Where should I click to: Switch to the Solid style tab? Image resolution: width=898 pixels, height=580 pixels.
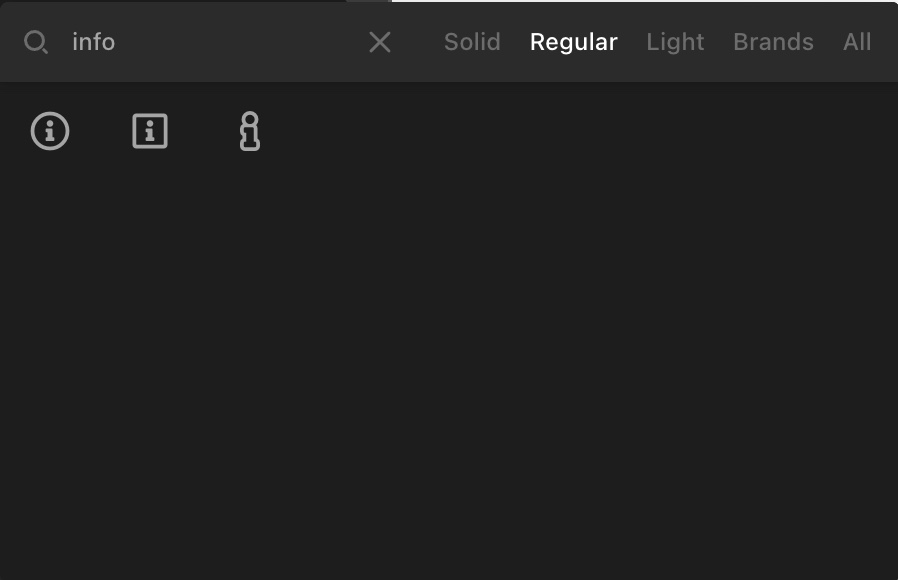(472, 42)
